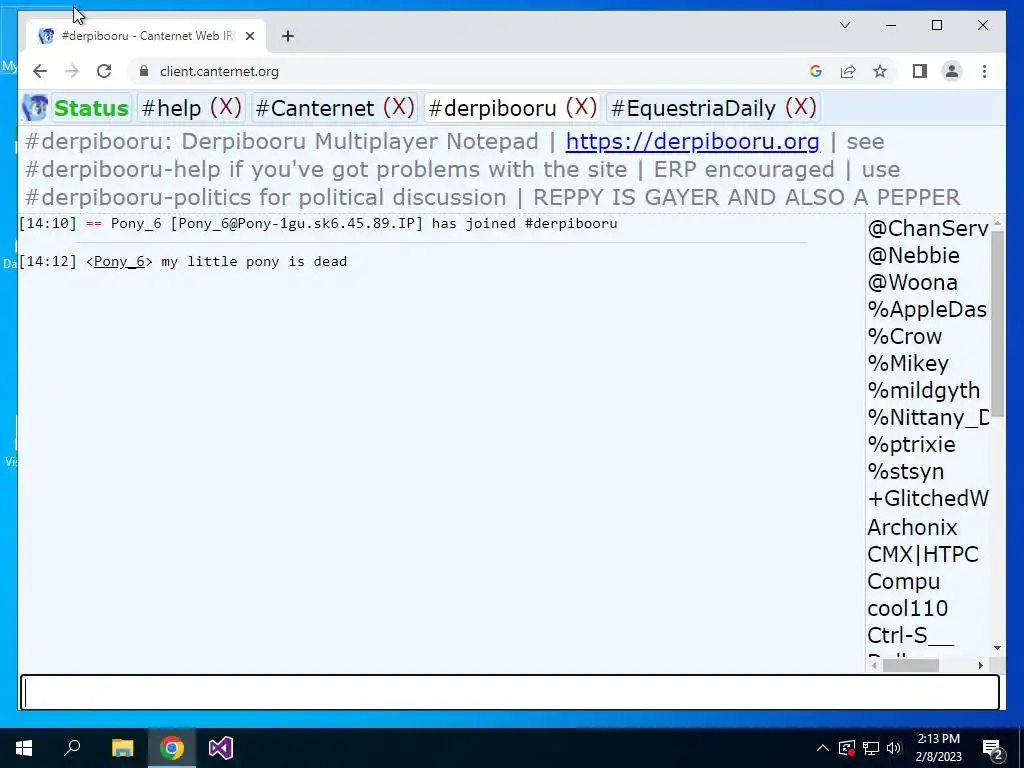
Task: Open Chrome three-dot menu
Action: tap(984, 71)
